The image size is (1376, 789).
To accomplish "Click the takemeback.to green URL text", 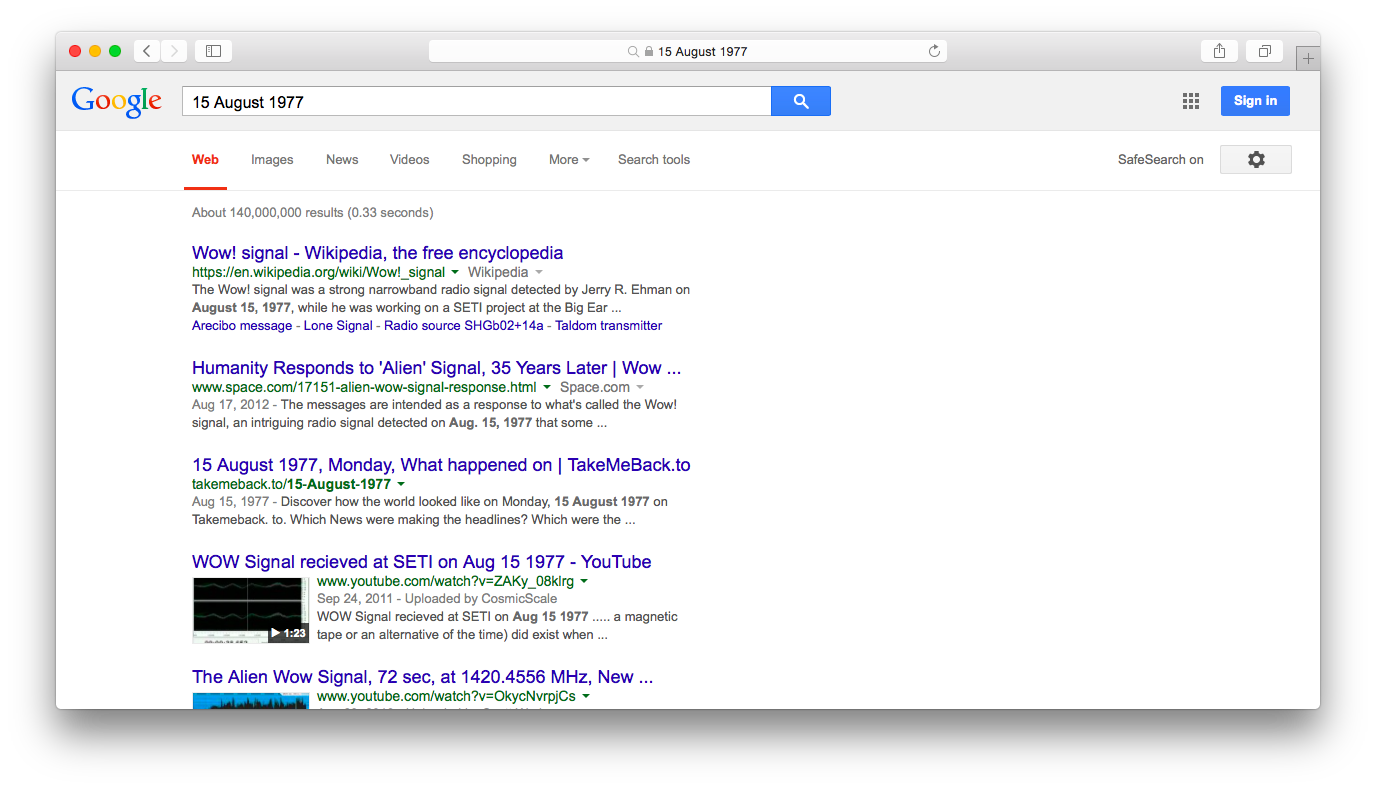I will click(x=291, y=484).
